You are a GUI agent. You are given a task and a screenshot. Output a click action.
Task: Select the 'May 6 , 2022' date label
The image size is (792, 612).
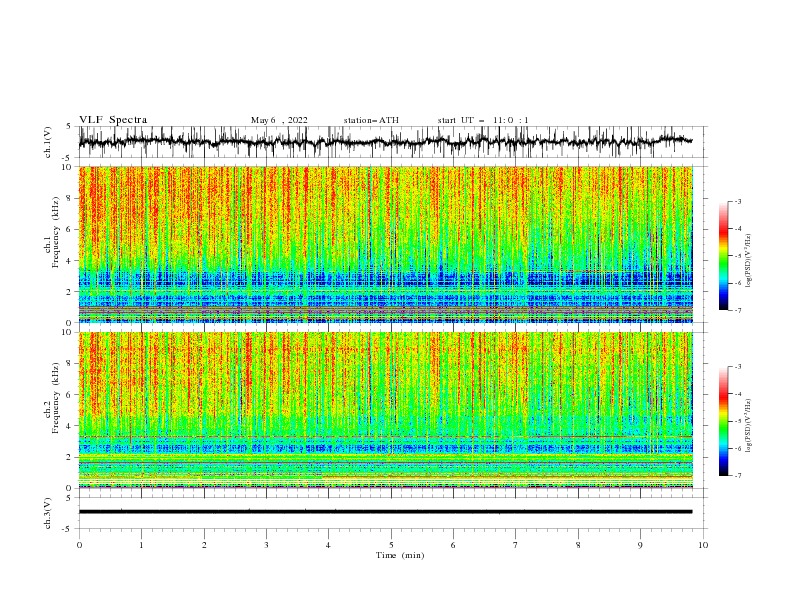point(279,120)
